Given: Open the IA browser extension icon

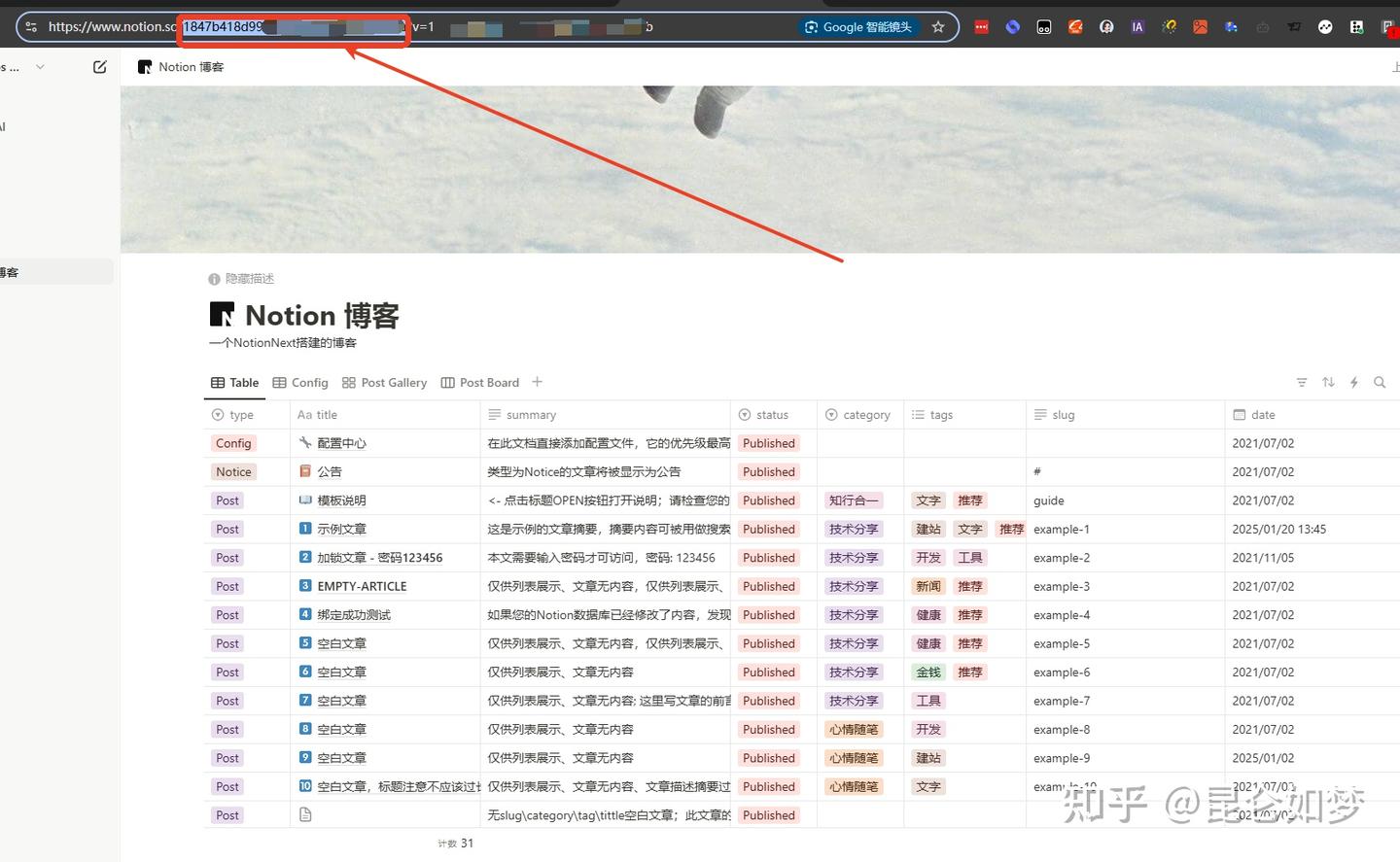Looking at the screenshot, I should [1137, 26].
